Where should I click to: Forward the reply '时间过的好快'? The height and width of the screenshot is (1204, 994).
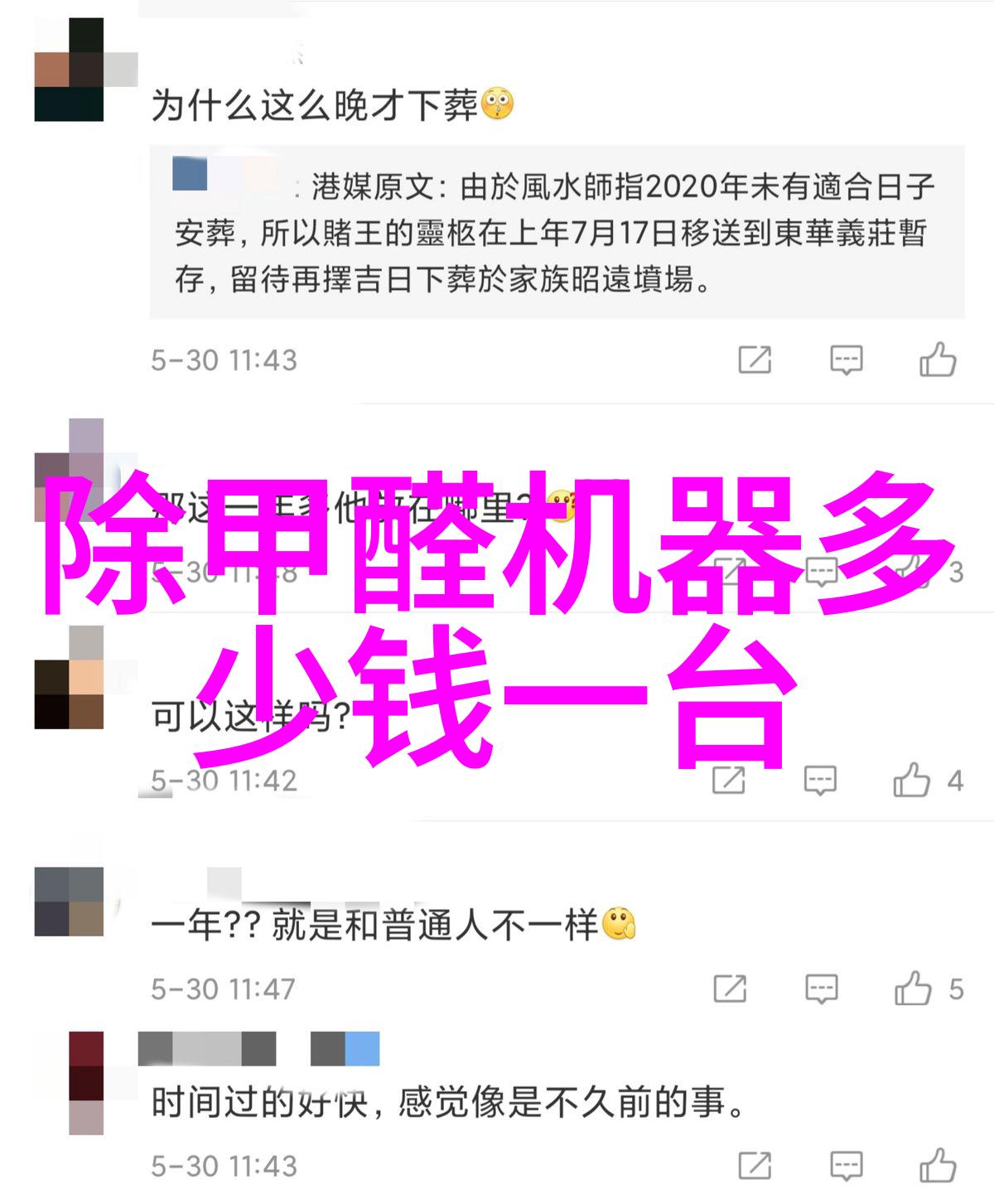point(755,1166)
